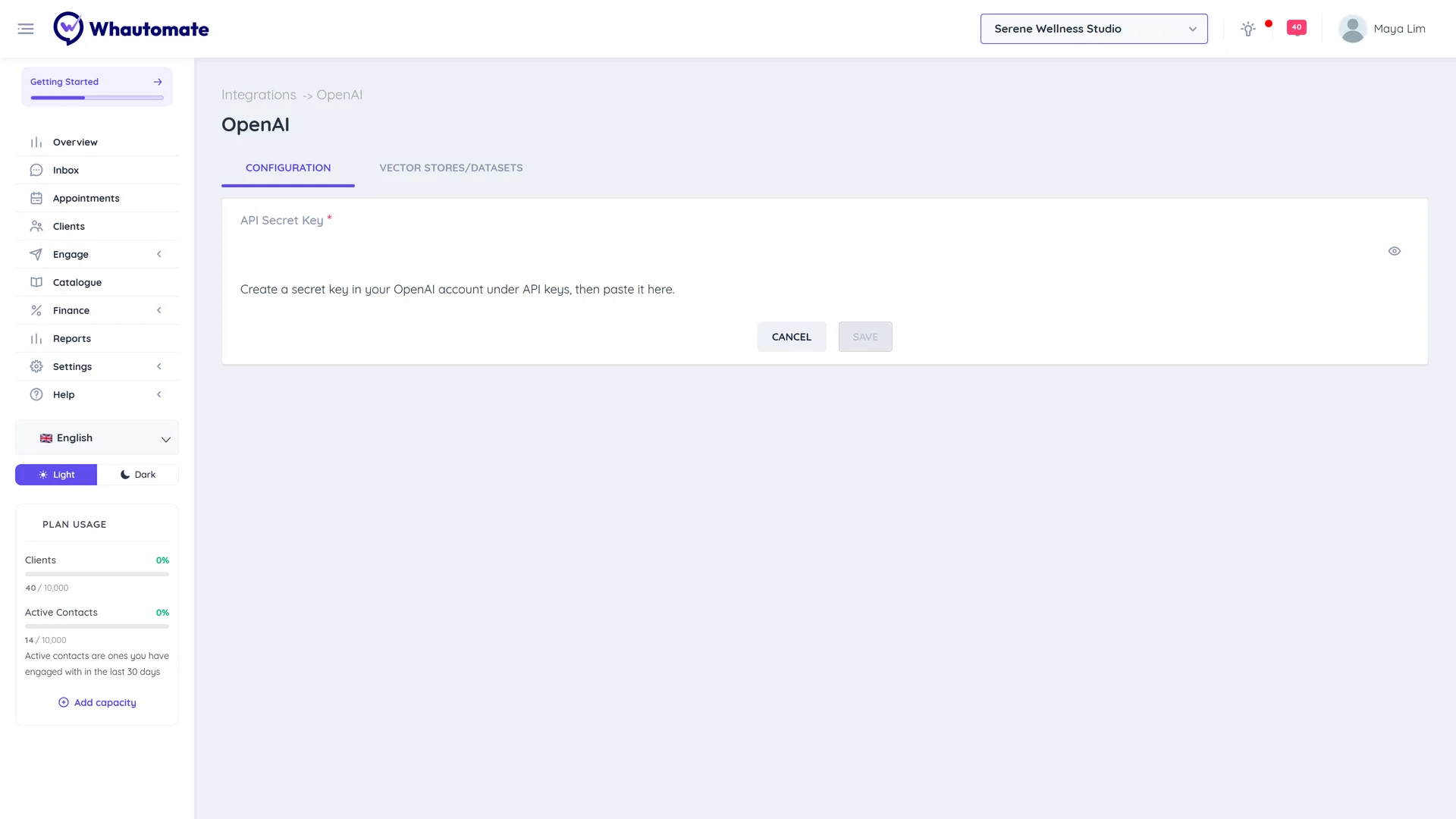Expand the Engage submenu chevron
The height and width of the screenshot is (819, 1456).
pyautogui.click(x=159, y=254)
